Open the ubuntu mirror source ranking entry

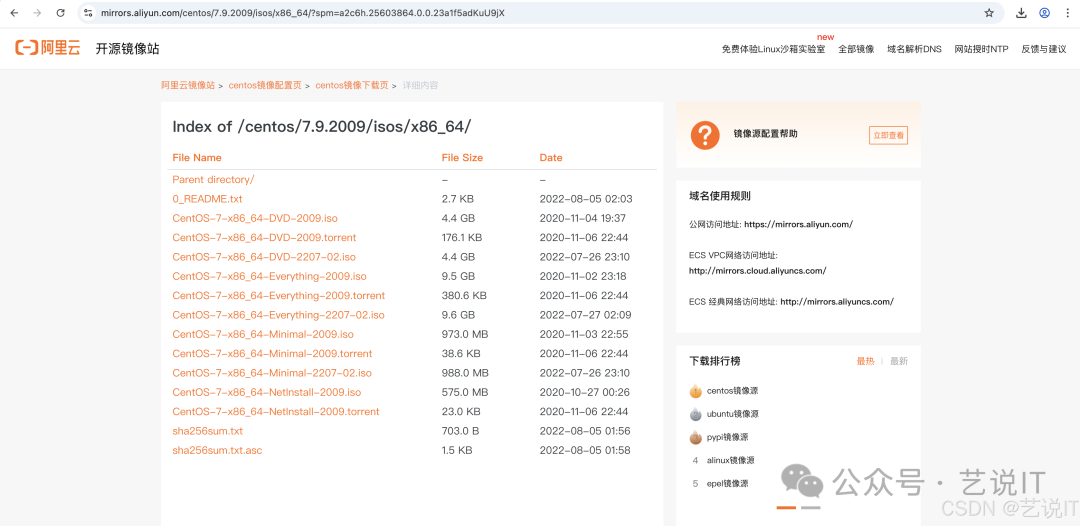(x=732, y=414)
